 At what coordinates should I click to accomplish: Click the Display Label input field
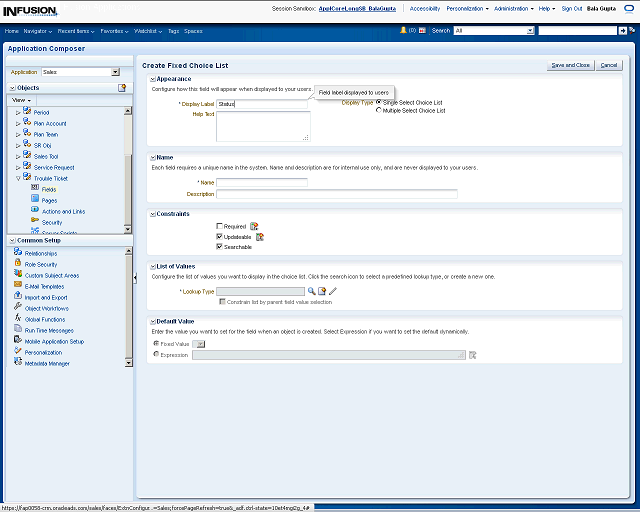pos(263,103)
